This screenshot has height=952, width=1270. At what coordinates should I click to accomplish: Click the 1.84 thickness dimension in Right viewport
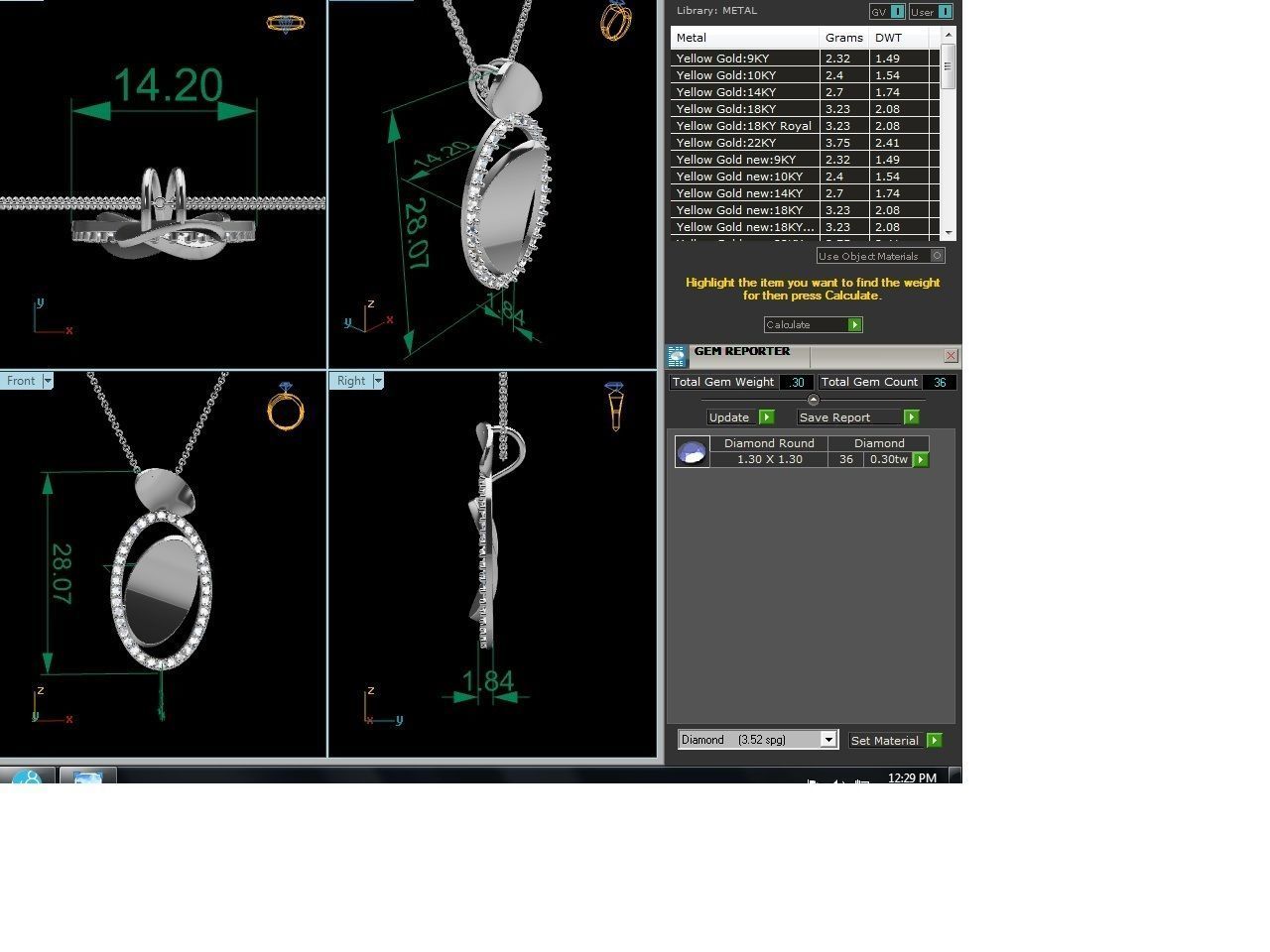[488, 681]
